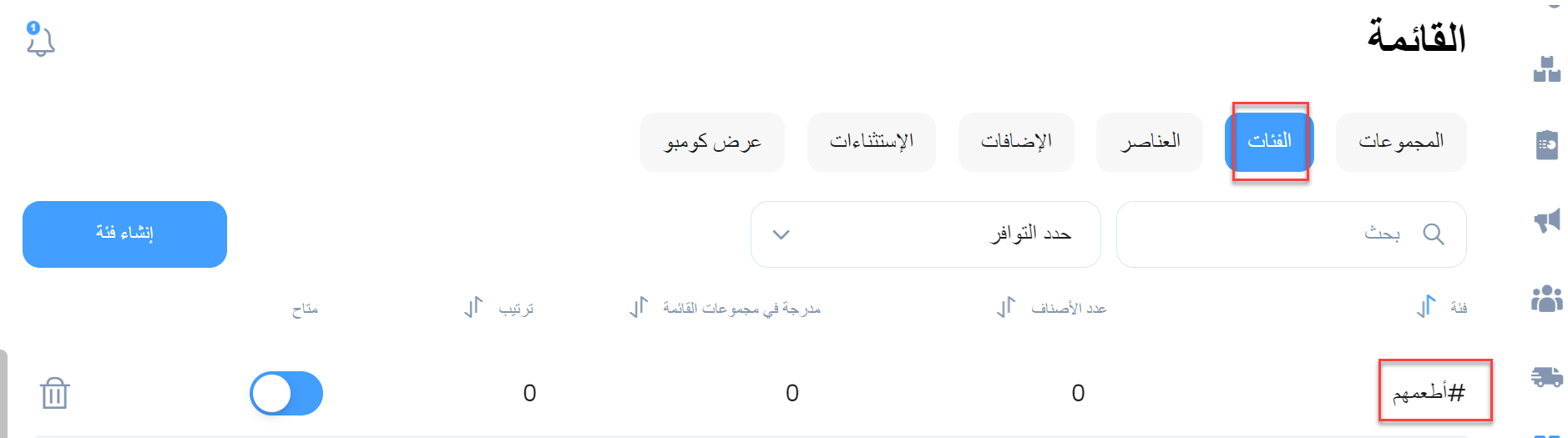Switch to the المجموعات tab
Viewport: 1568px width, 438px height.
1401,142
